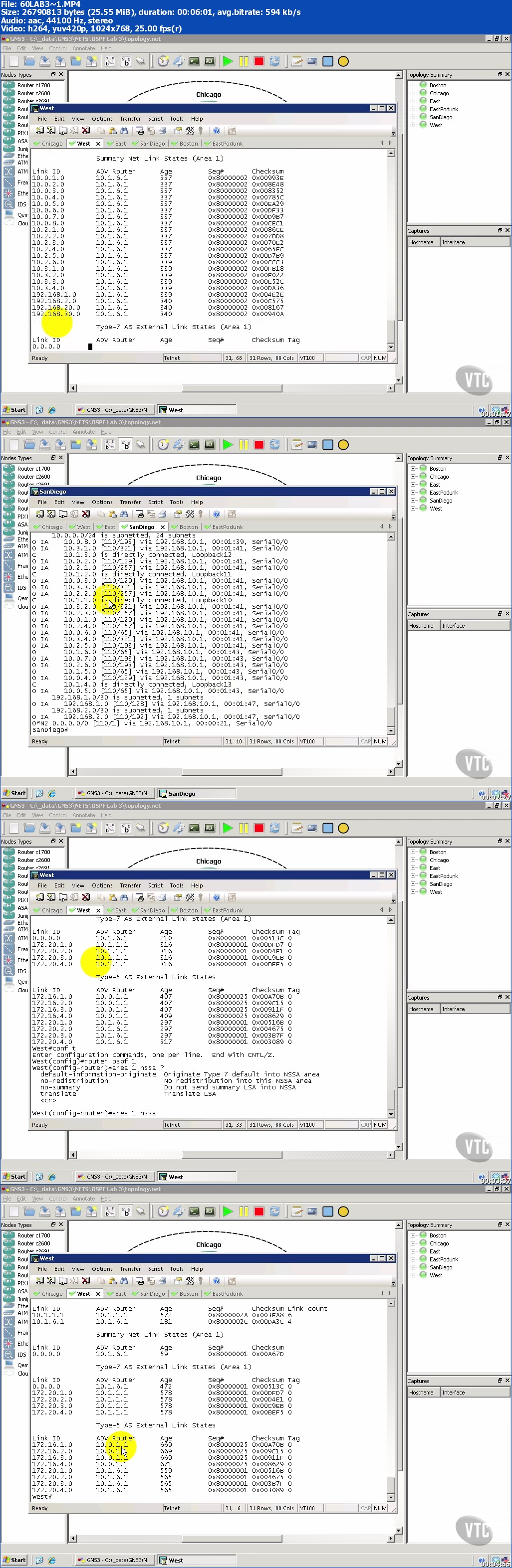Click the Add note icon above the SanDiego window
512x1568 pixels.
(x=297, y=444)
